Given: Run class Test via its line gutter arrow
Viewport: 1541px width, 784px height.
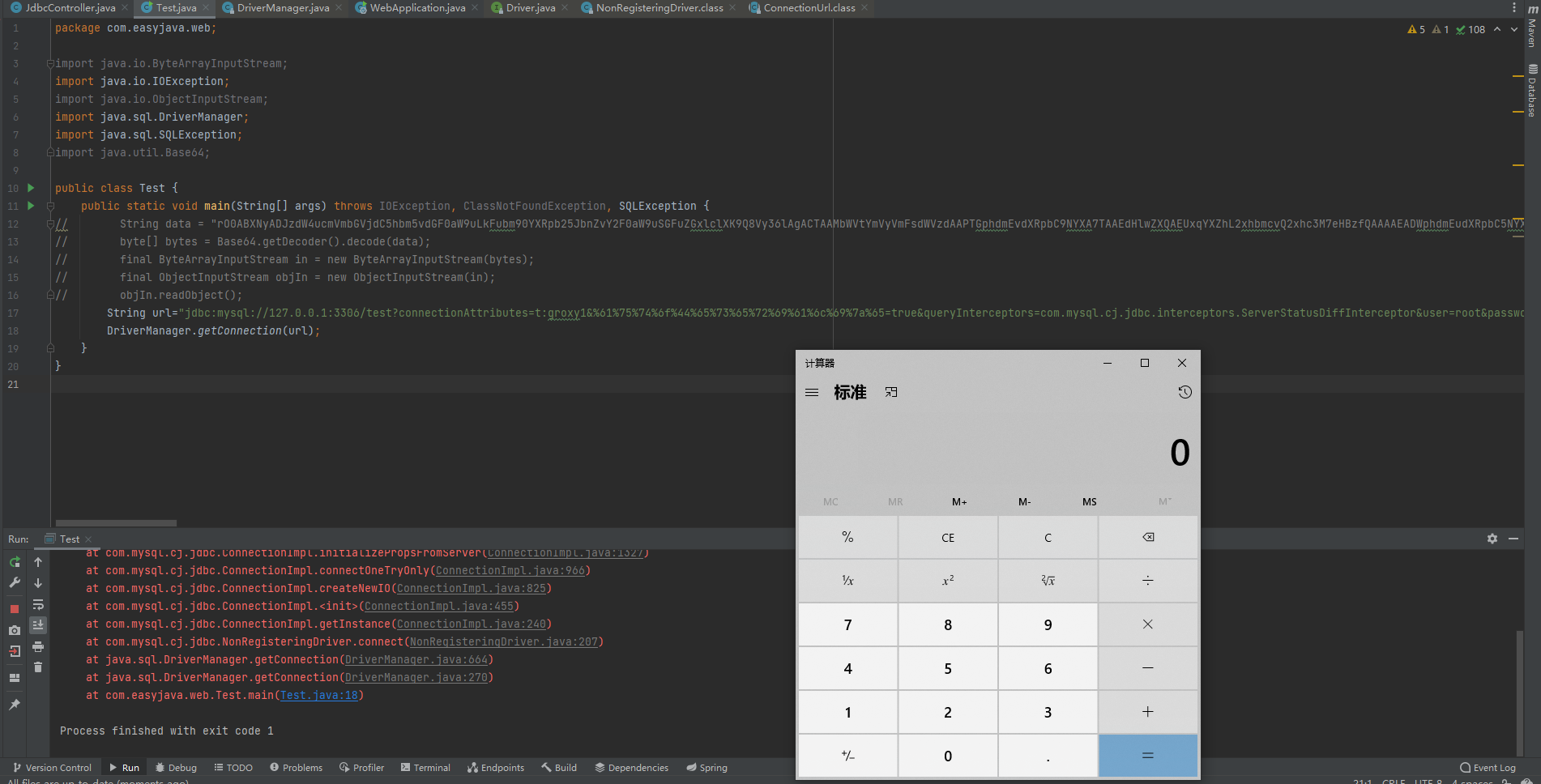Looking at the screenshot, I should 31,188.
